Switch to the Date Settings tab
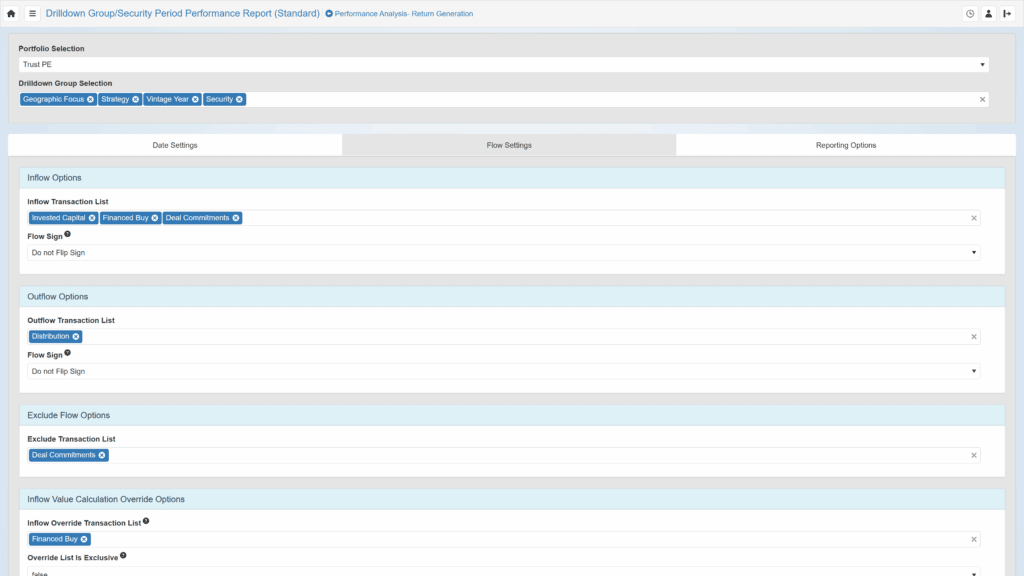The image size is (1024, 576). [175, 145]
